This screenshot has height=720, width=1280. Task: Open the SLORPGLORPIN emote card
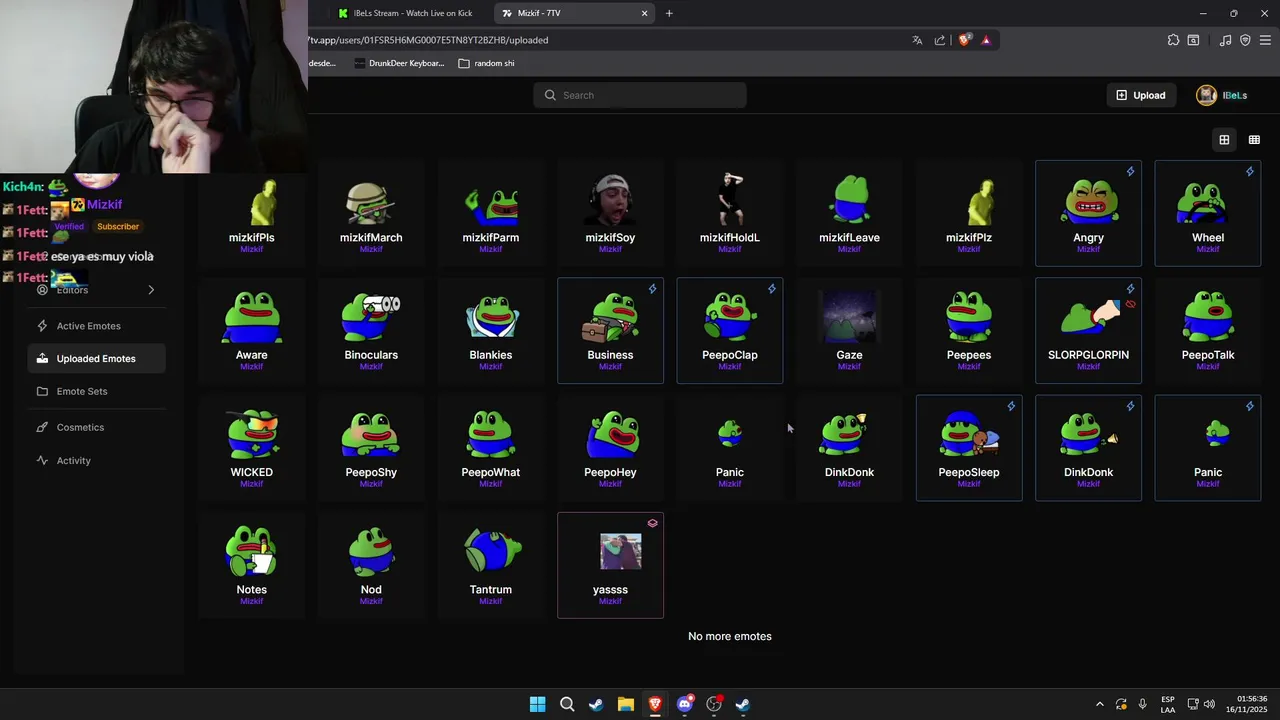(x=1088, y=330)
